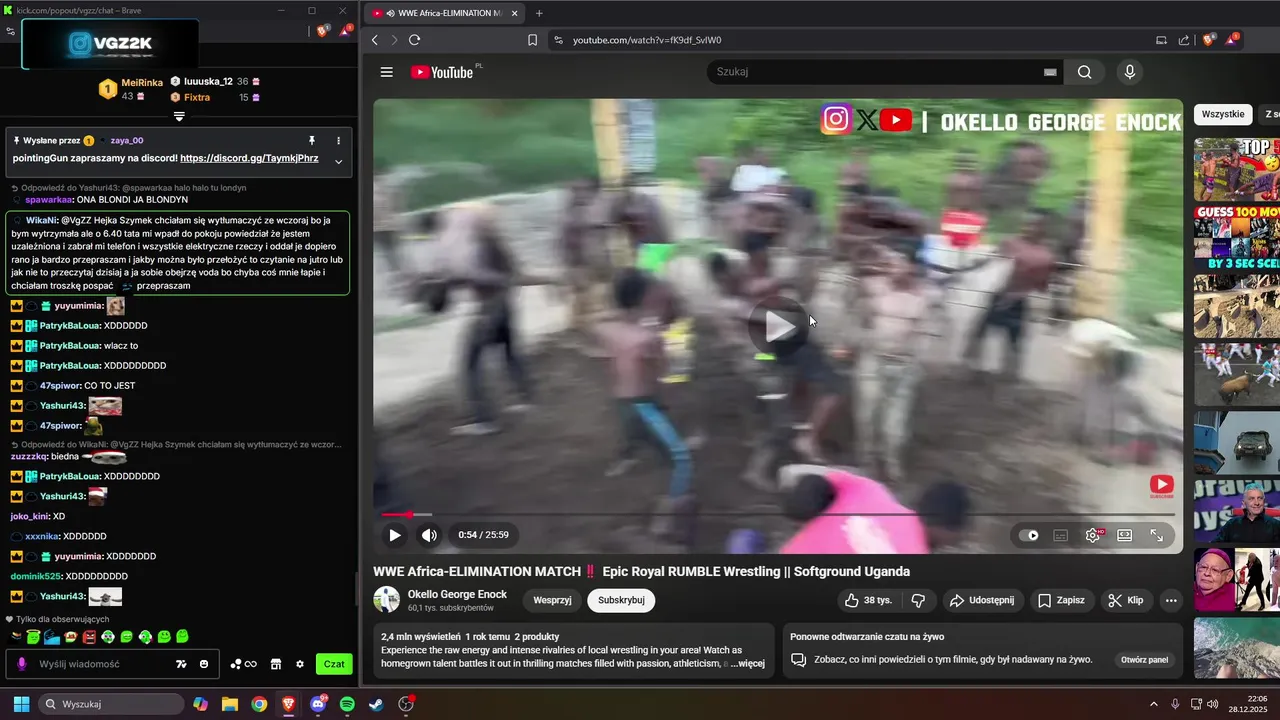Open the shop icon in Kick chat
Viewport: 1280px width, 720px height.
tap(276, 664)
